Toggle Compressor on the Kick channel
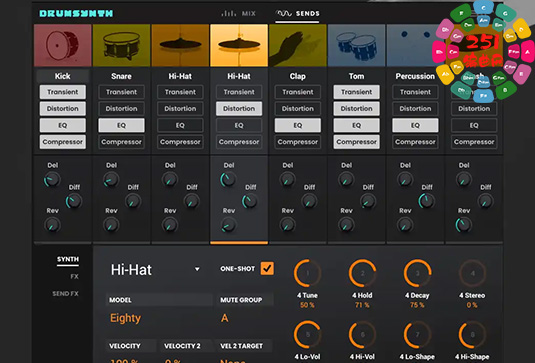535x363 pixels. (63, 142)
